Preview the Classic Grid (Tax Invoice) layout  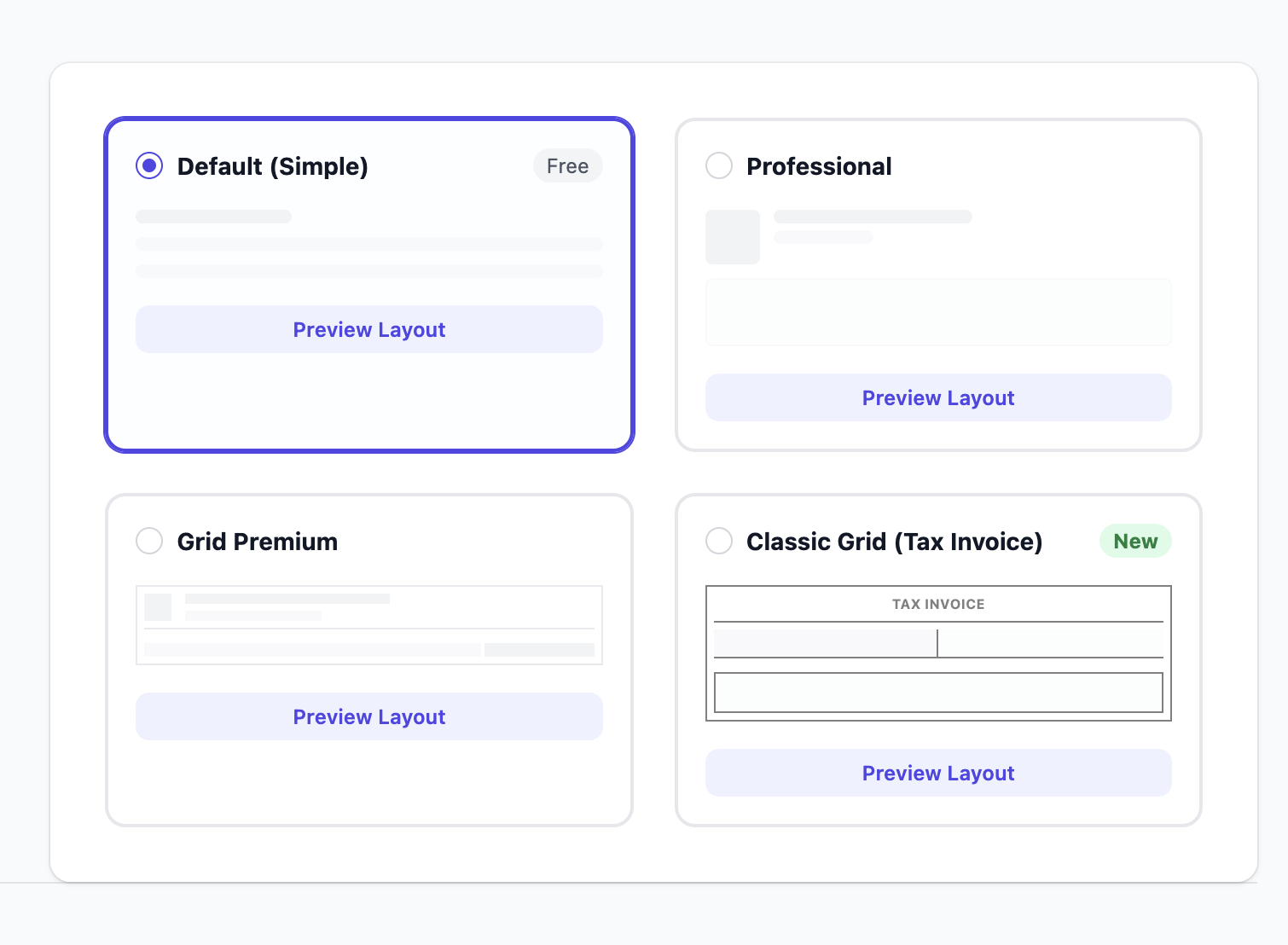click(938, 773)
